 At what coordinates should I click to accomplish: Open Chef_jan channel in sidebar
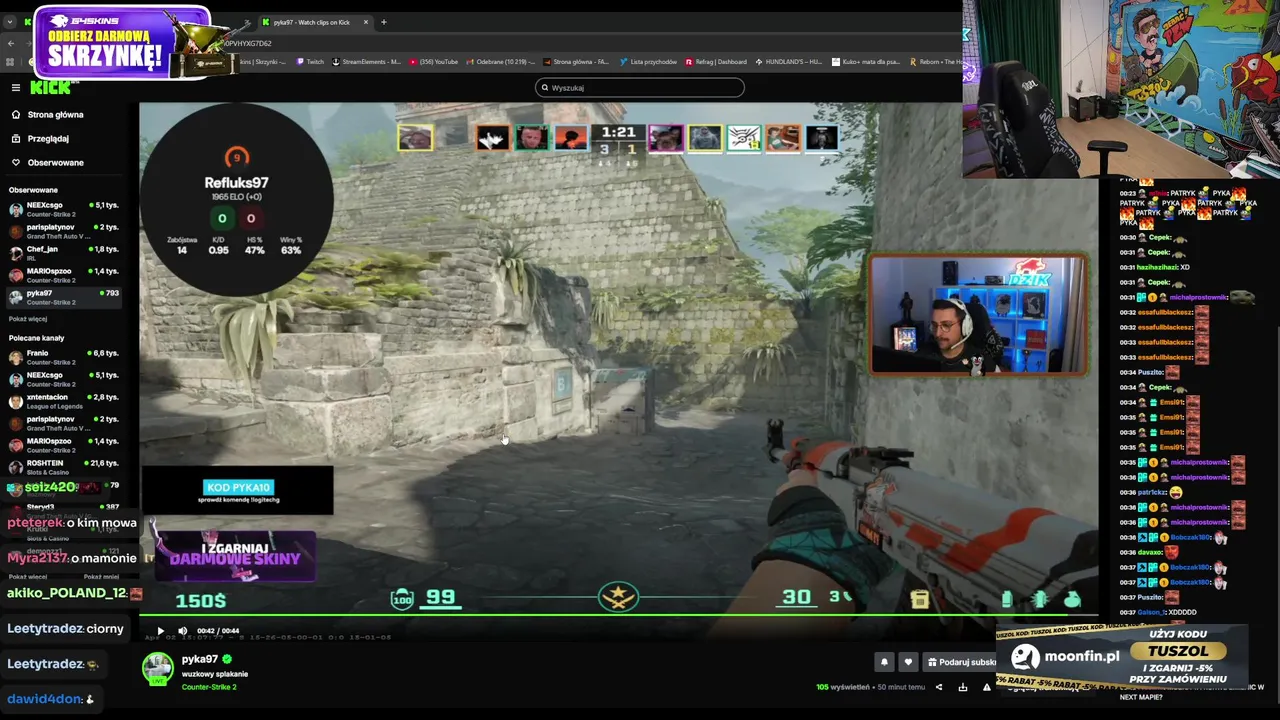[x=65, y=253]
